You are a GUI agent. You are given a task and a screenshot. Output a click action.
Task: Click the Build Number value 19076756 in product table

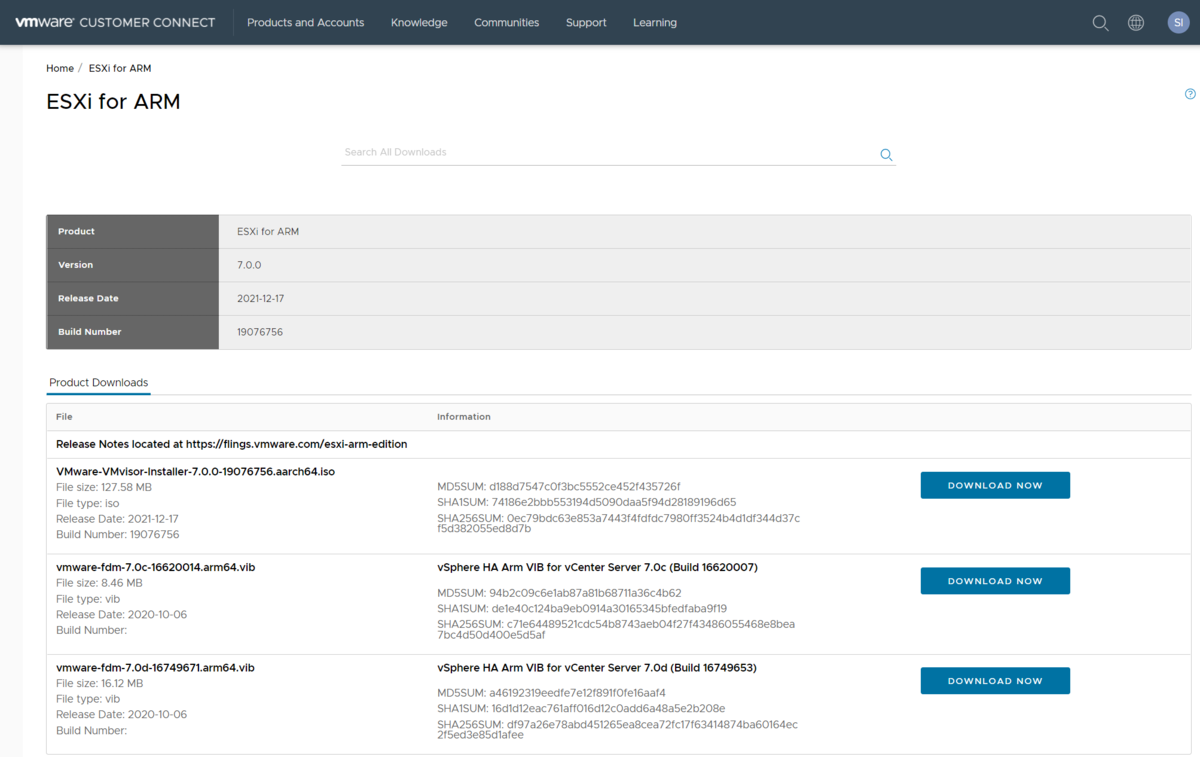[x=260, y=332]
